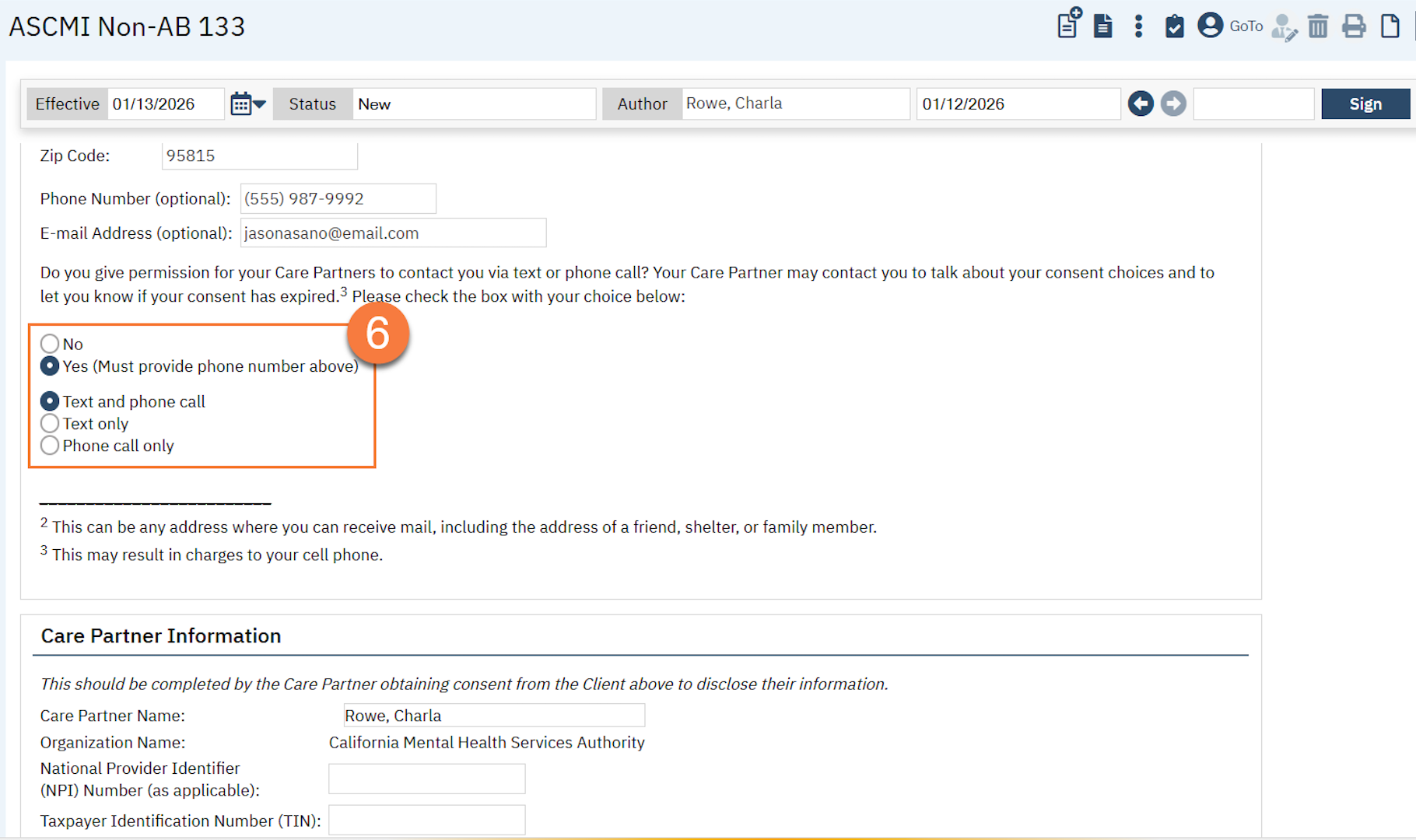Click the National Provider Identifier field
This screenshot has width=1416, height=840.
[x=426, y=779]
